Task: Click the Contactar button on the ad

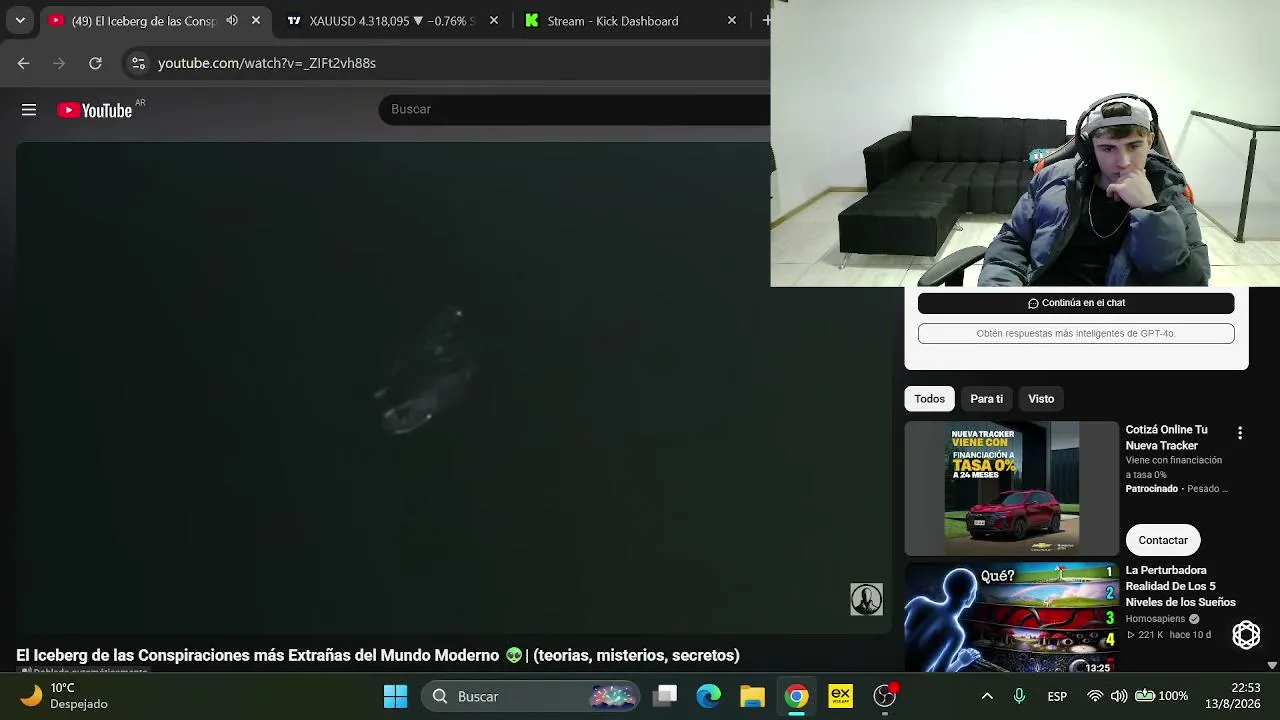Action: [1163, 540]
